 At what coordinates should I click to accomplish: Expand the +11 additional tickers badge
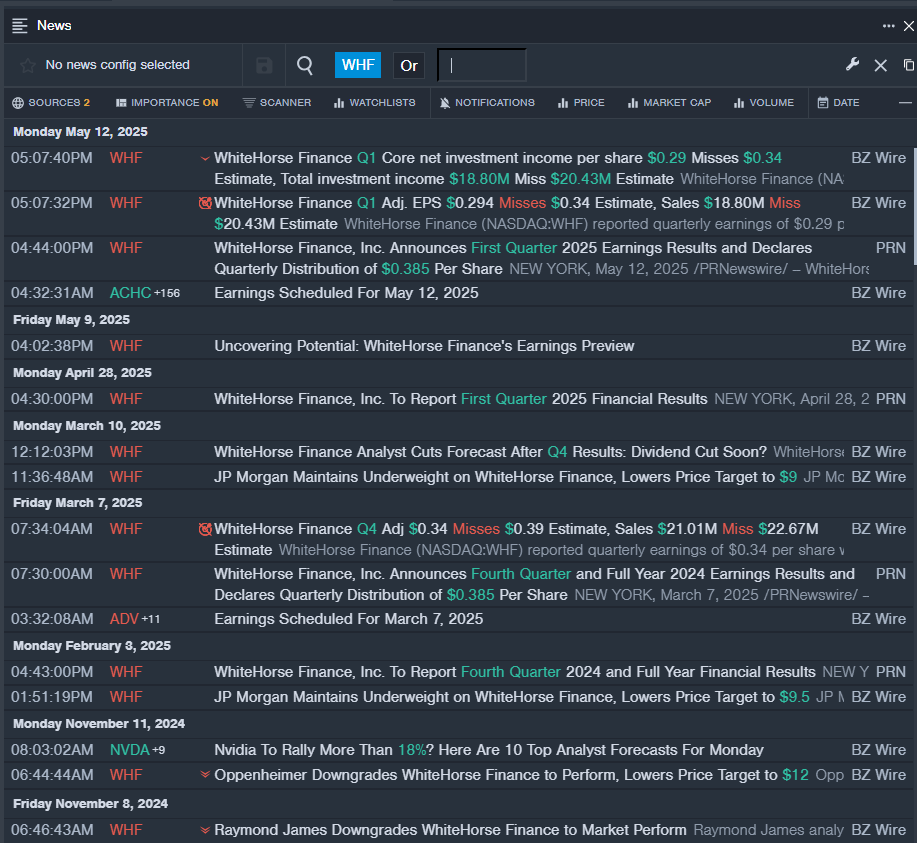(x=151, y=620)
